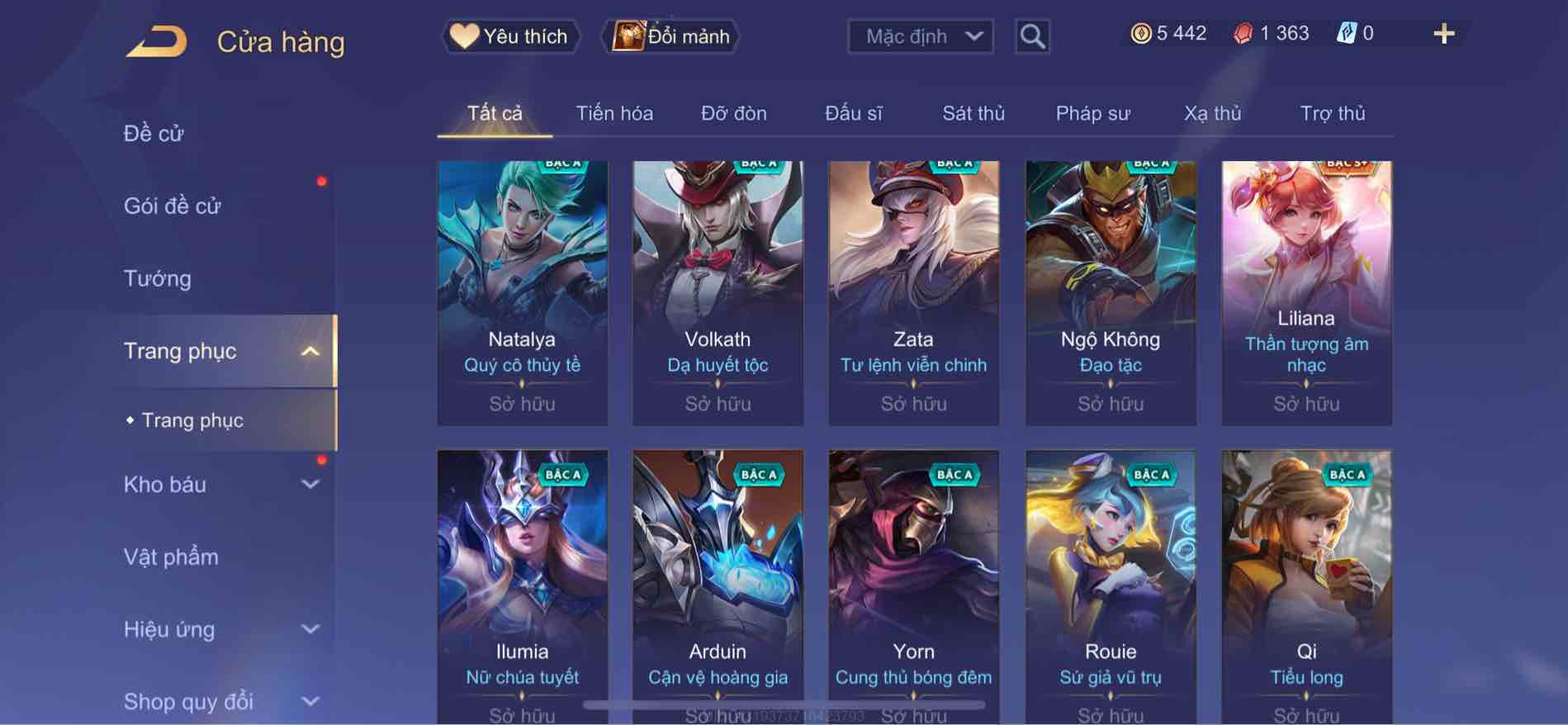Open the search magnifier icon
This screenshot has height=725, width=1568.
(x=1032, y=36)
